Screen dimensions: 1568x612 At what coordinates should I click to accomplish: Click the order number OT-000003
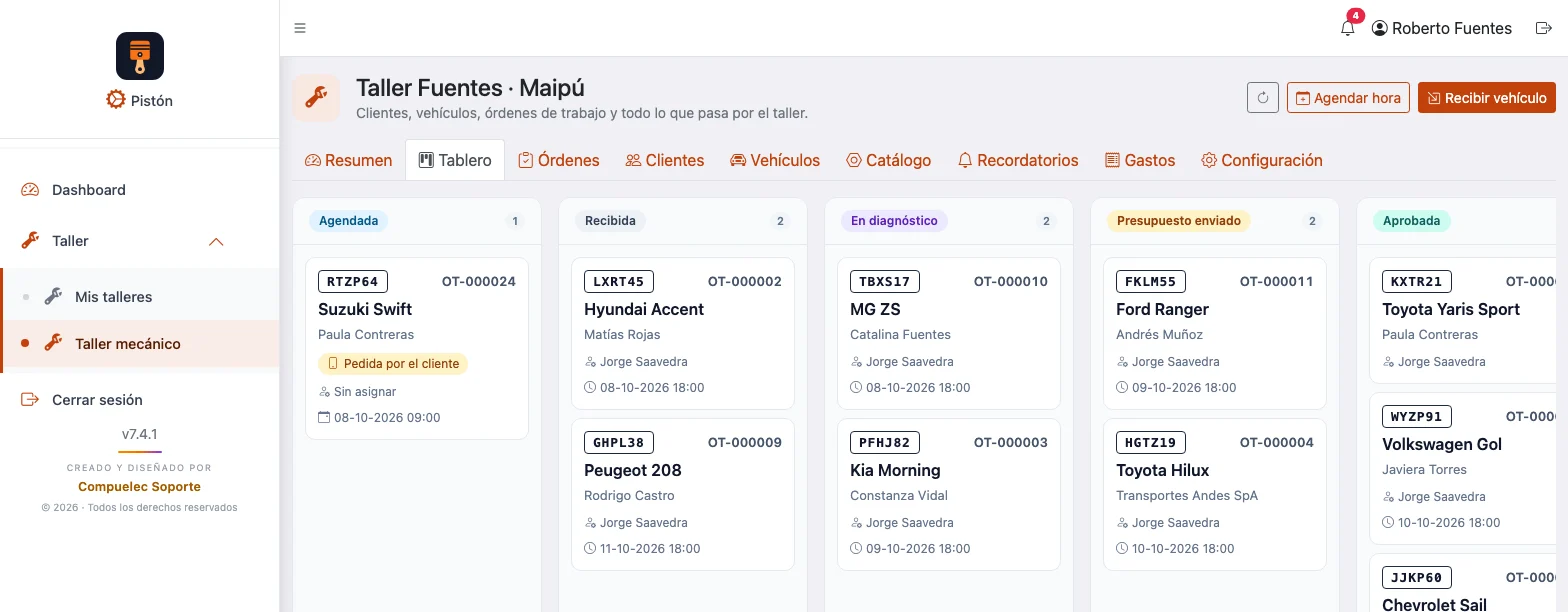pos(1011,442)
